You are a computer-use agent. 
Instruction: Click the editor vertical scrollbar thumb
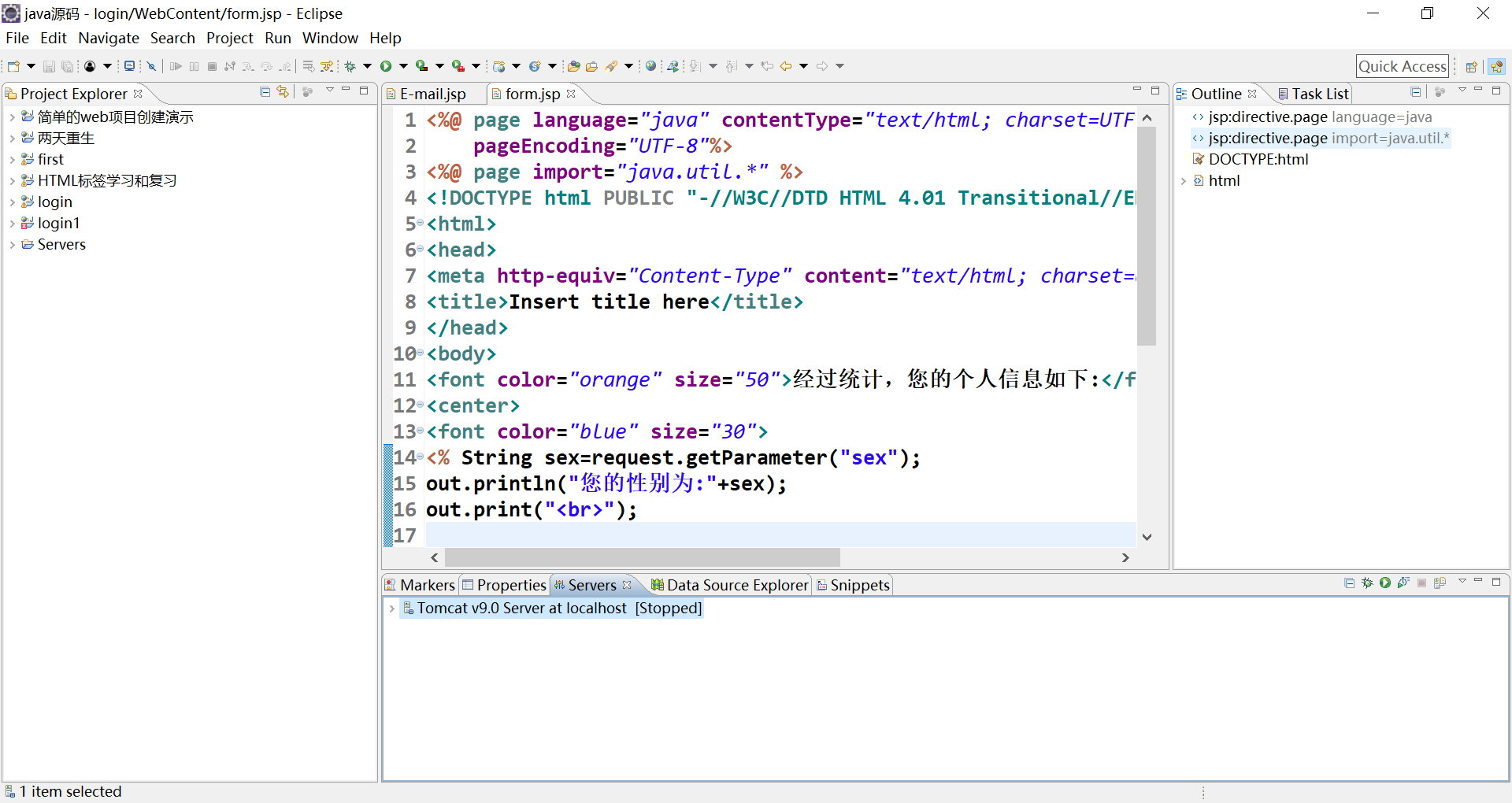coord(1147,236)
